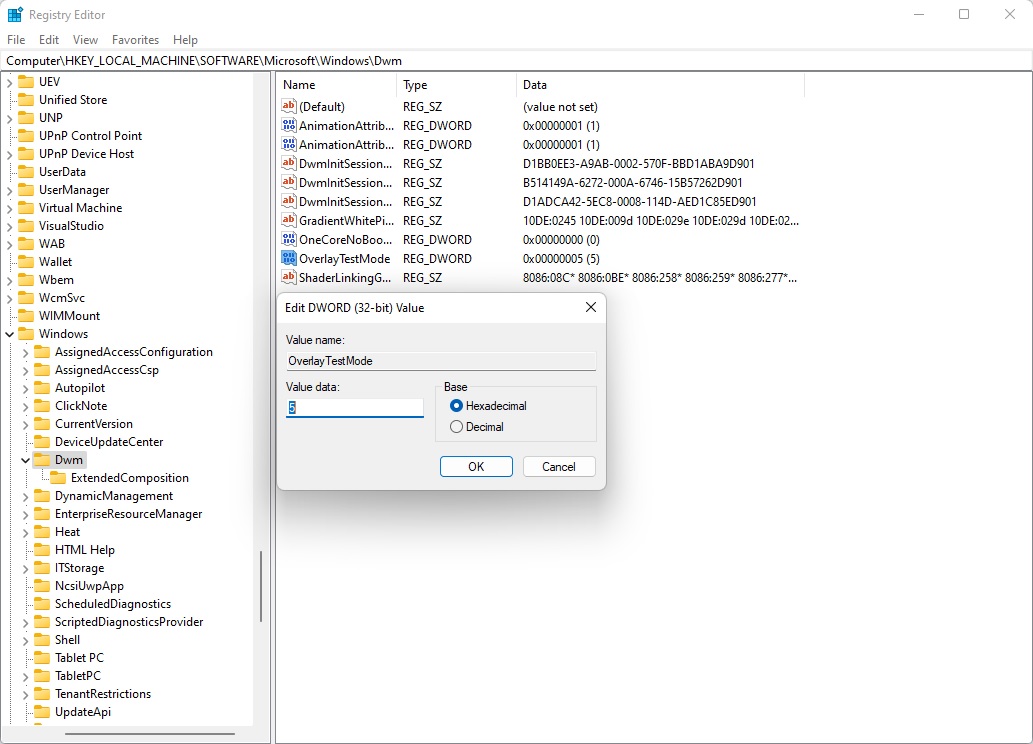Image resolution: width=1033 pixels, height=744 pixels.
Task: Click the GradientWhitePi... string icon
Action: [x=289, y=220]
